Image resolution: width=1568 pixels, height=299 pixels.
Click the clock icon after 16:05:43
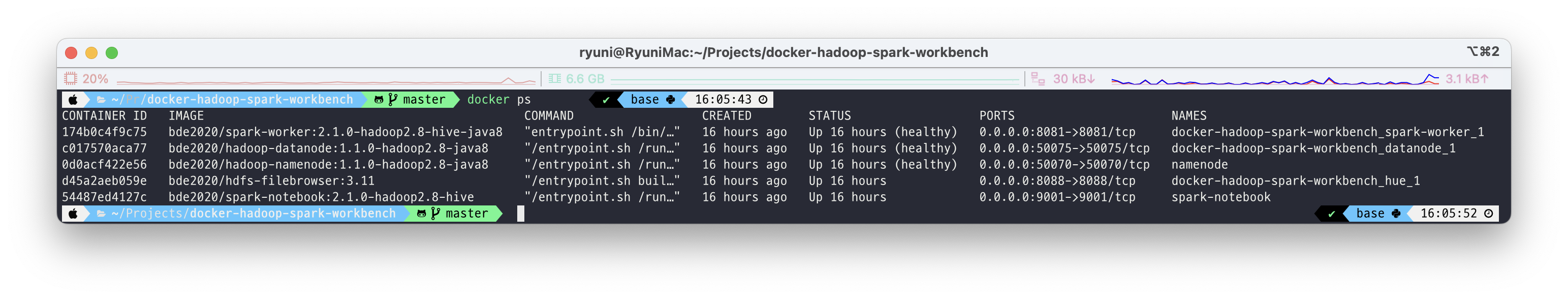[763, 99]
